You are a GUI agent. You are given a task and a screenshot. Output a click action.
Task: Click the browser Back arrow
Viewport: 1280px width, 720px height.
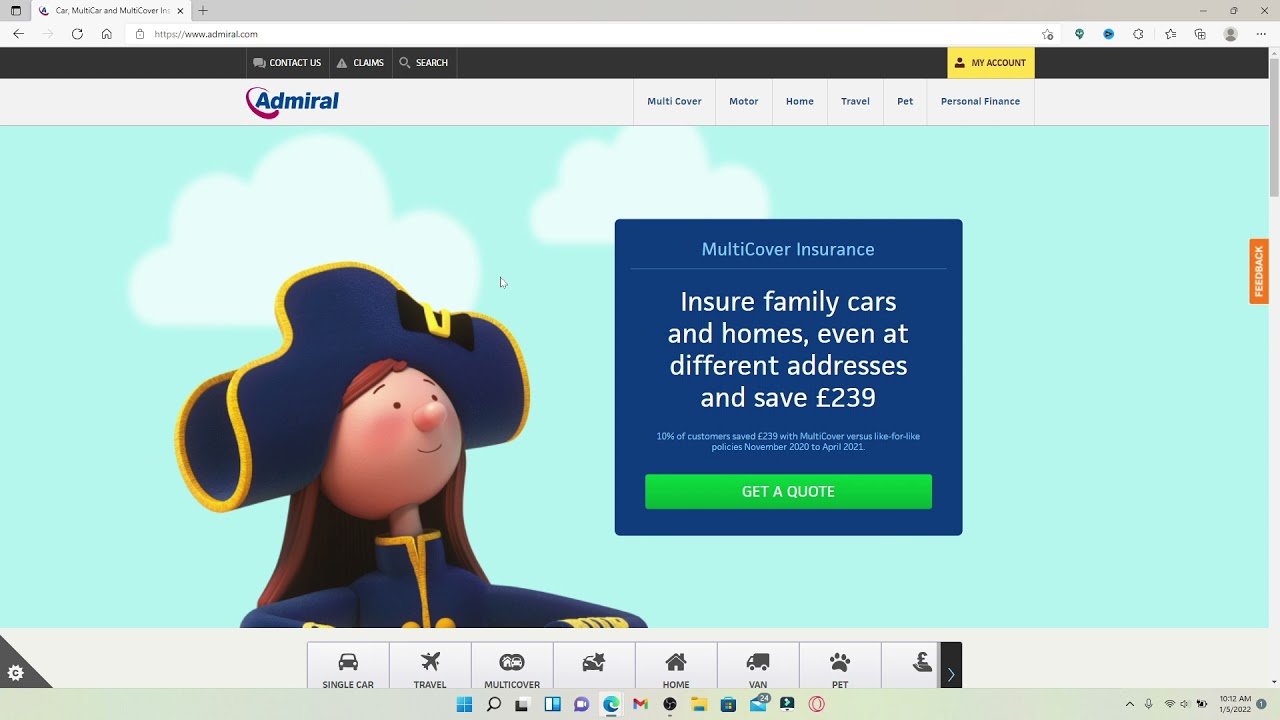(18, 34)
